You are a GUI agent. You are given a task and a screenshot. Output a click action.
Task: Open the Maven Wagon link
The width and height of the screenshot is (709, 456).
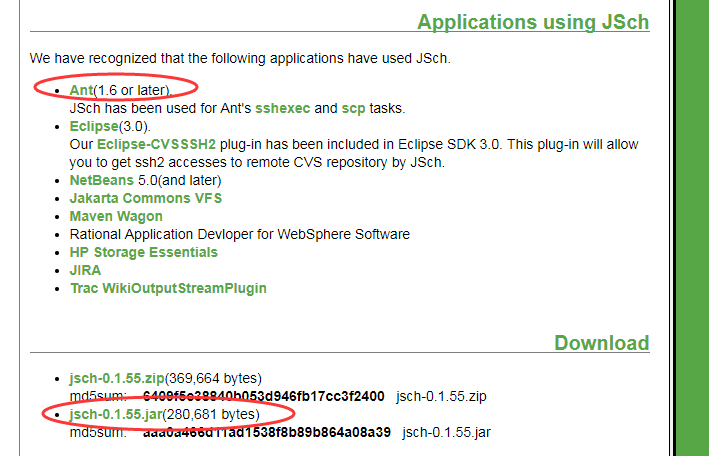click(116, 216)
